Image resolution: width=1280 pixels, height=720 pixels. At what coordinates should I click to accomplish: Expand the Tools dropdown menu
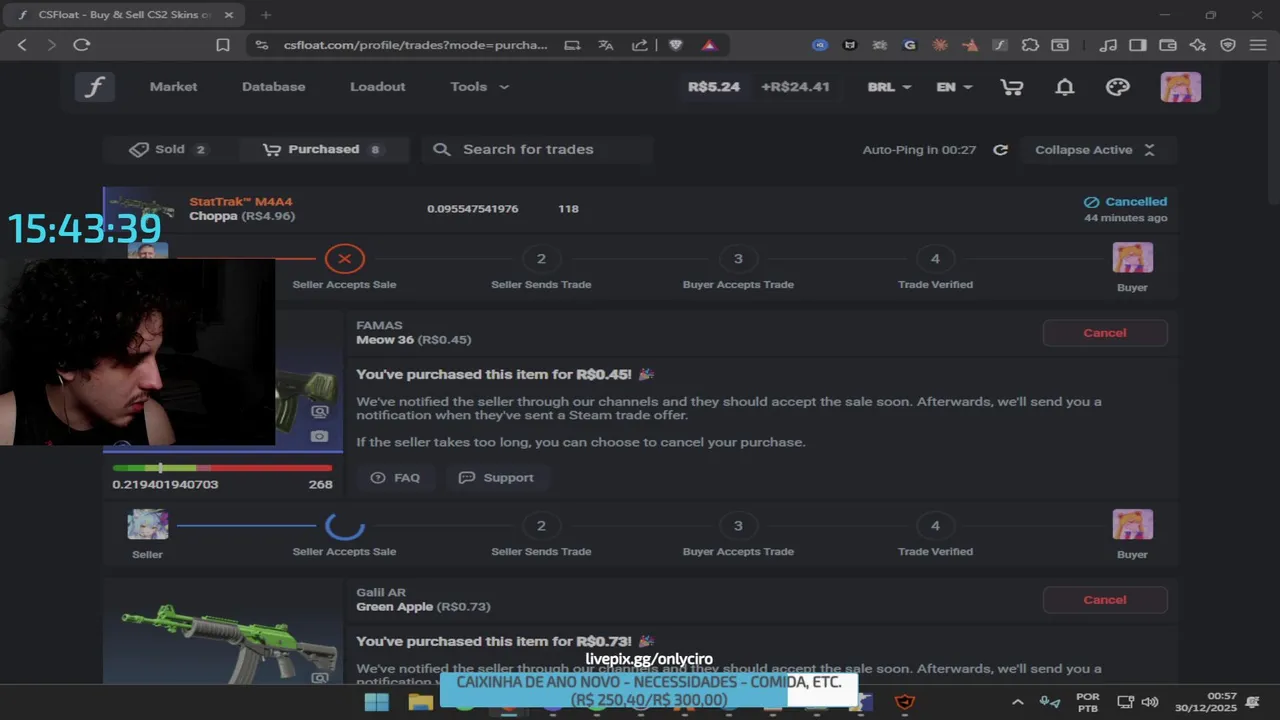480,87
